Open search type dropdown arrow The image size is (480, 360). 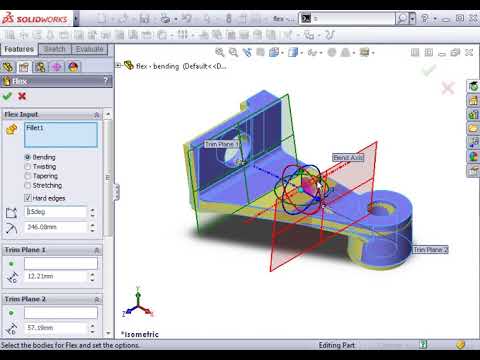tap(412, 19)
